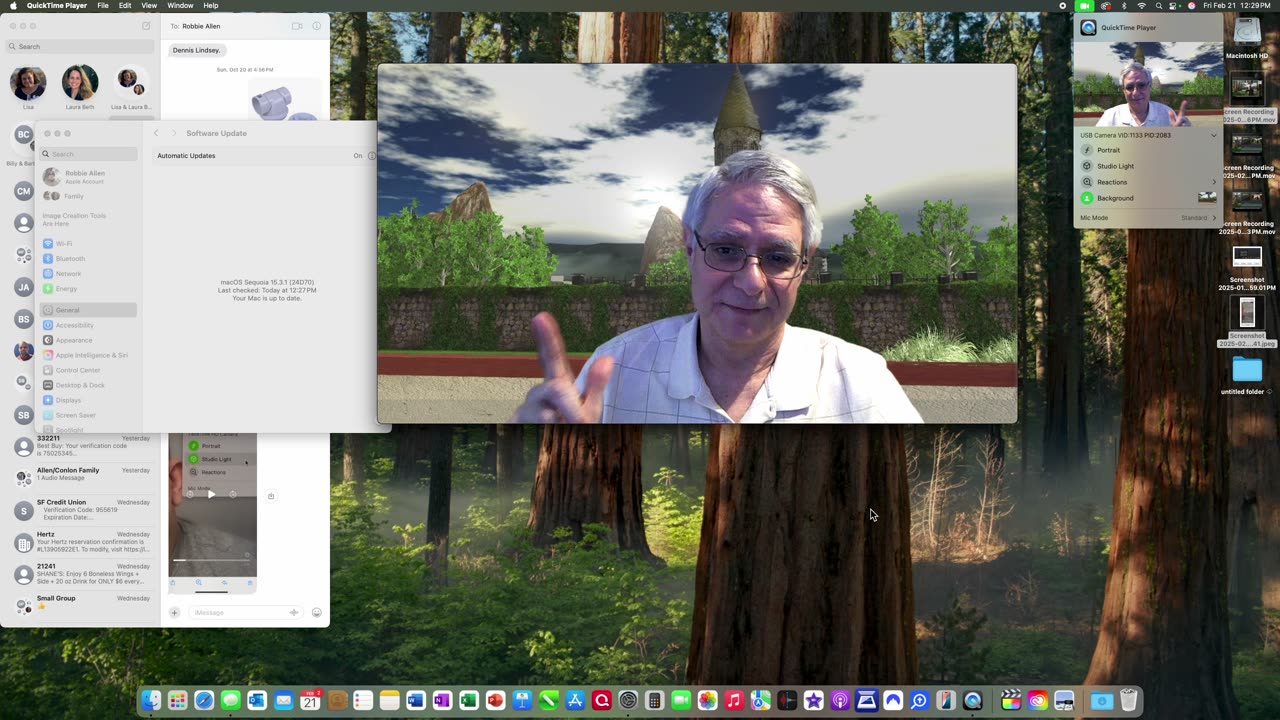The height and width of the screenshot is (720, 1280).
Task: Select Apple Intelligence & Siri in sidebar
Action: click(89, 355)
